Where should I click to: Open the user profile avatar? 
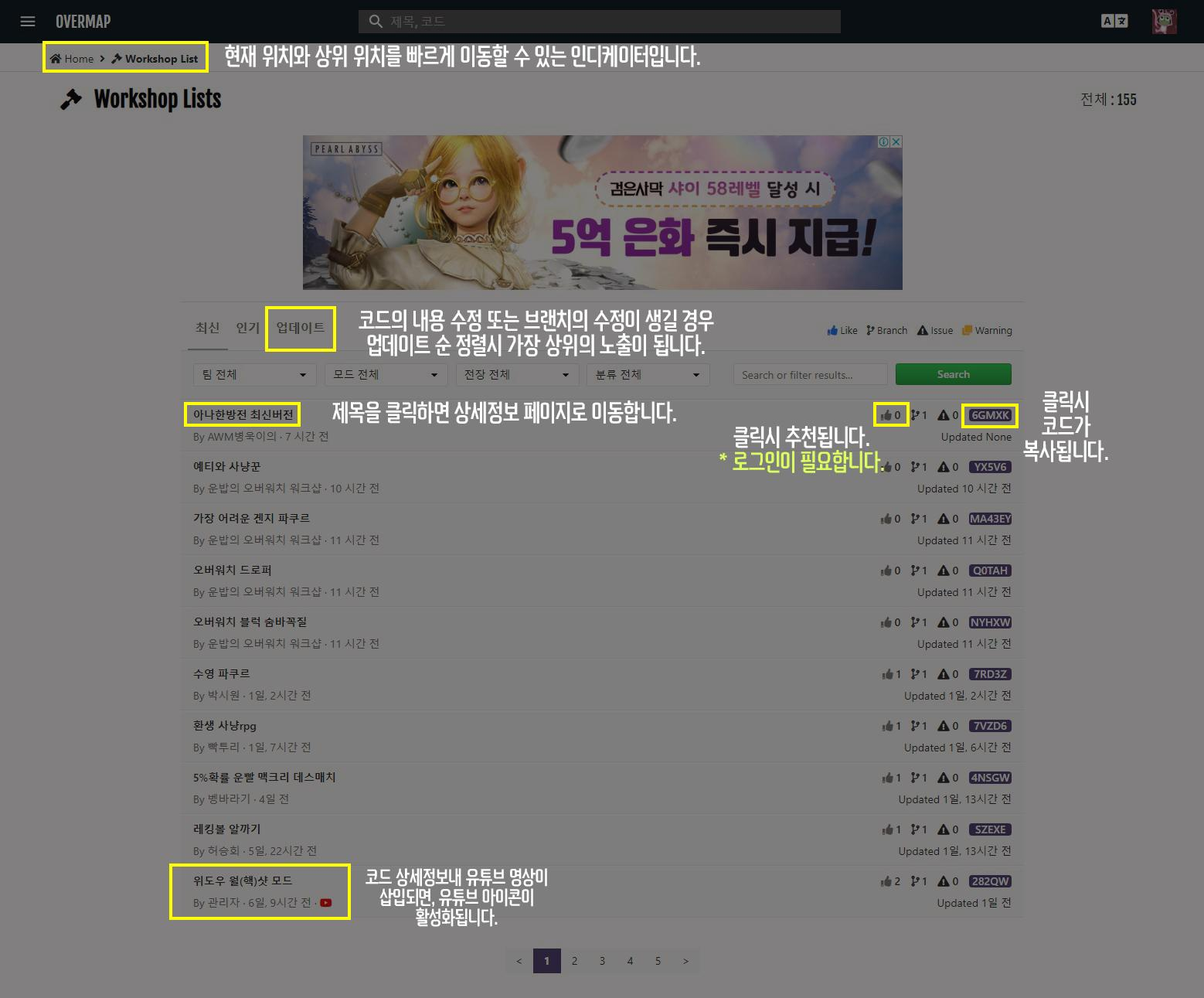(1164, 22)
